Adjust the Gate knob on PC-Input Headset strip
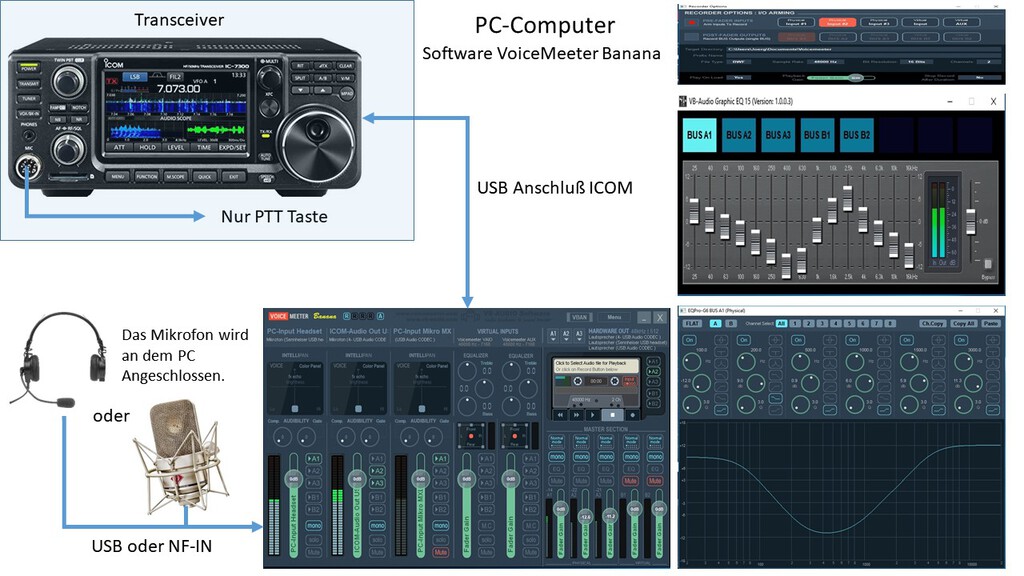The height and width of the screenshot is (576, 1024). (306, 436)
